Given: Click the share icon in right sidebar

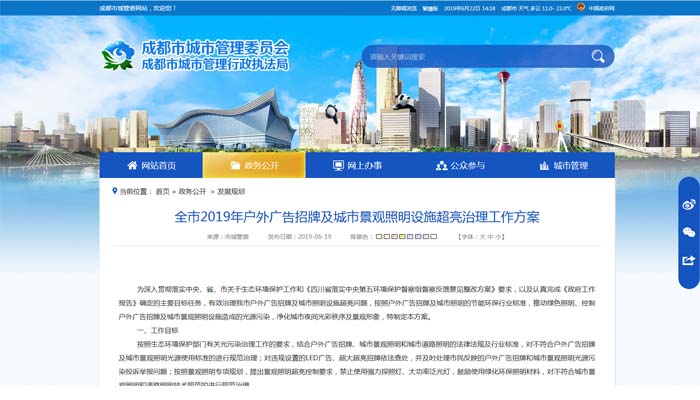Looking at the screenshot, I should (x=688, y=260).
